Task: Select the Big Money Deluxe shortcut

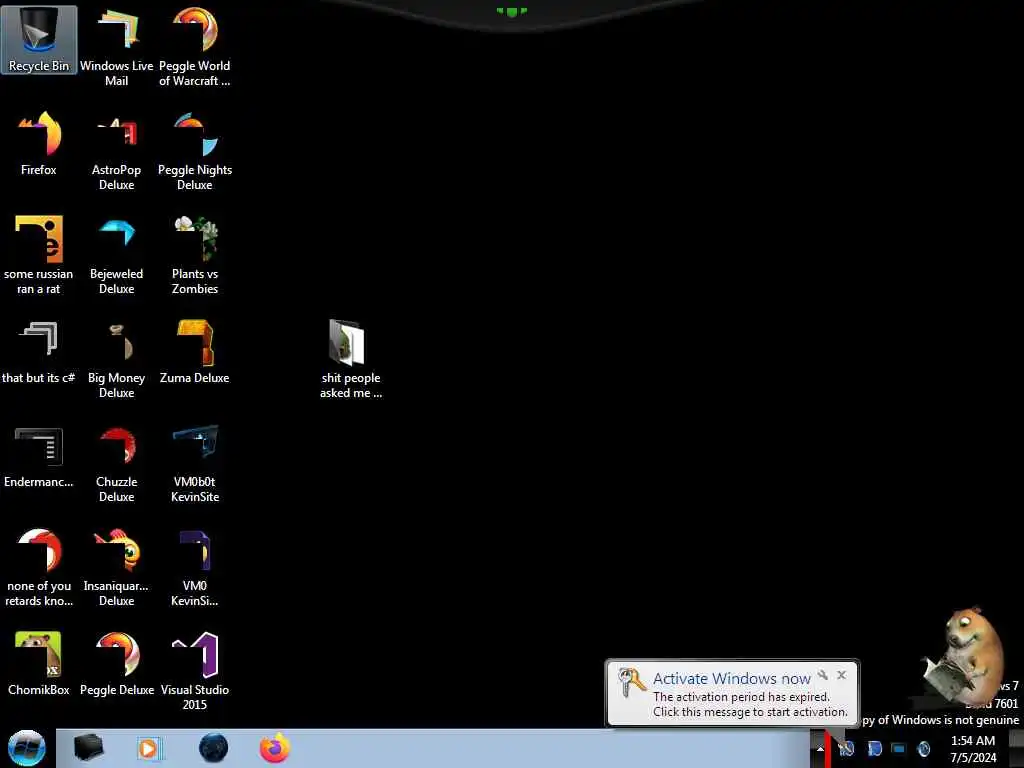Action: pyautogui.click(x=116, y=359)
